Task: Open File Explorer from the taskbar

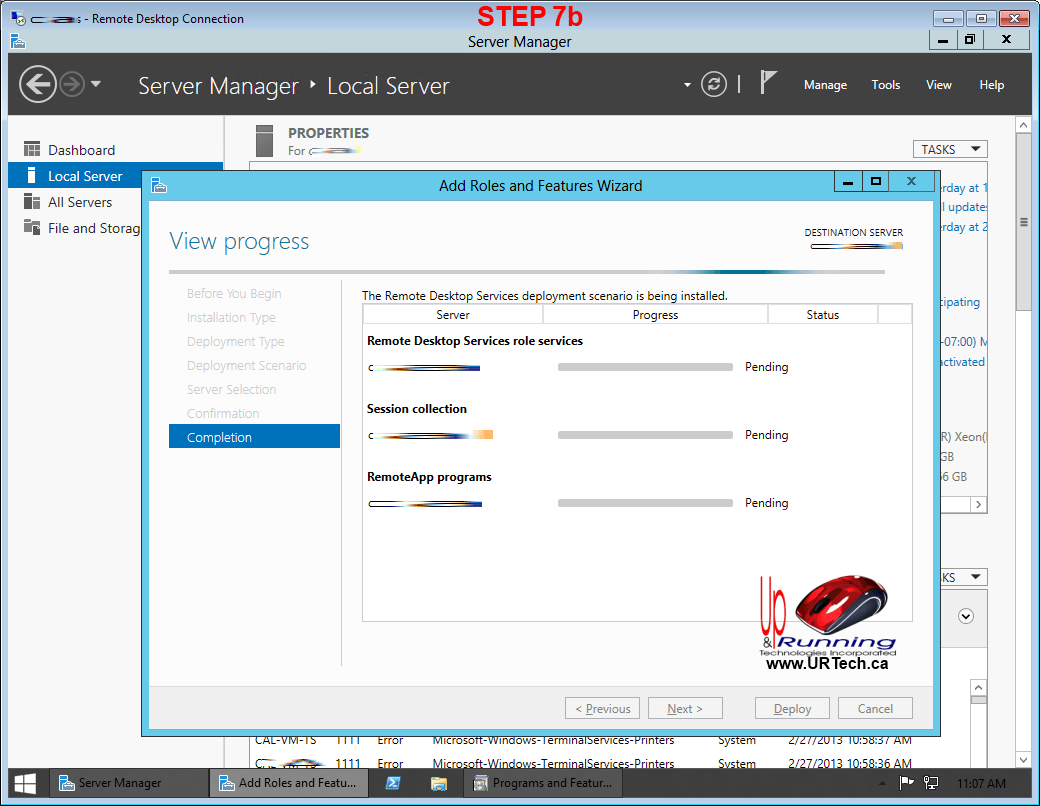Action: 438,783
